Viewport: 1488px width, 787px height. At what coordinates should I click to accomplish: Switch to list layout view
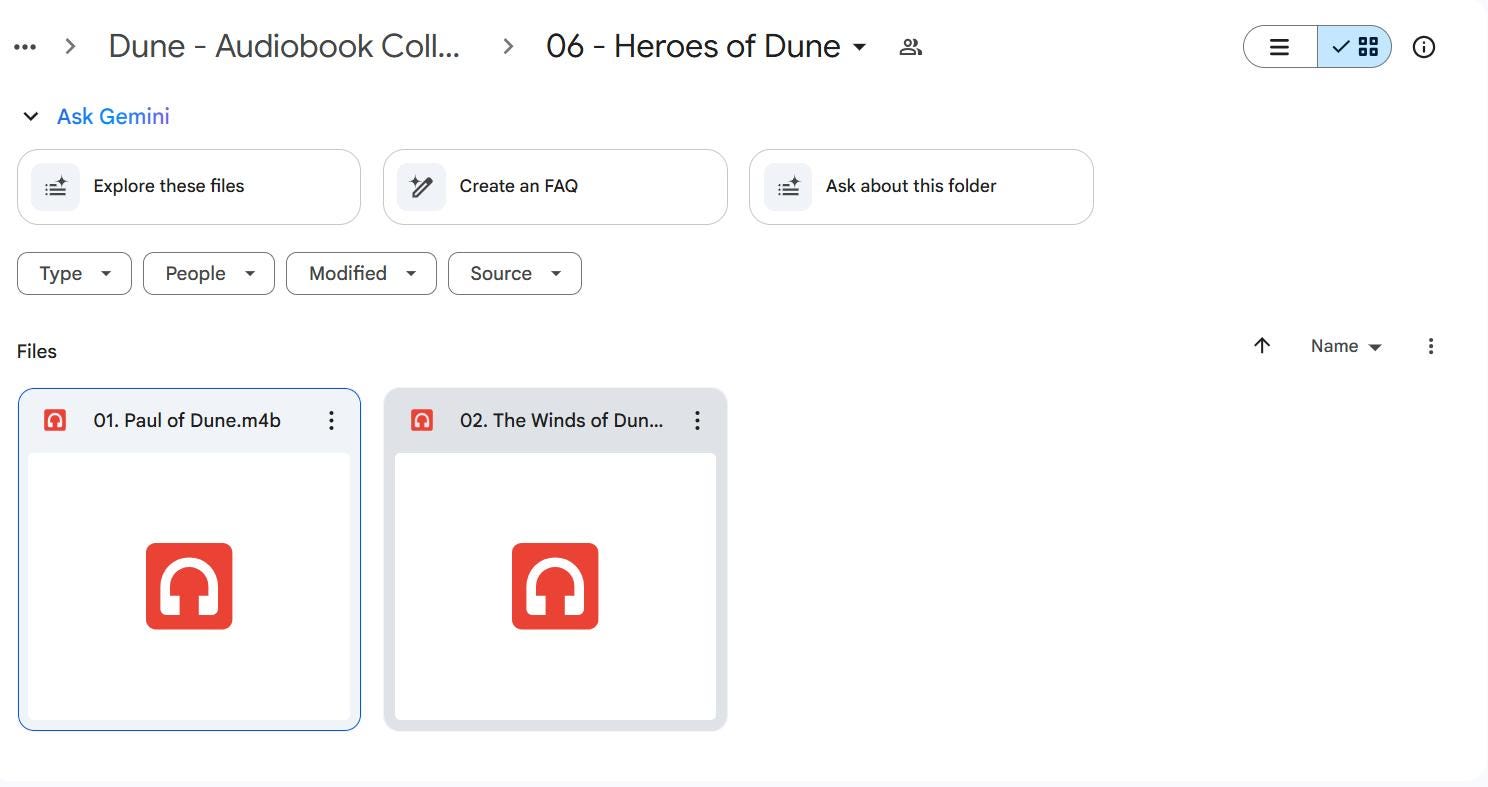coord(1279,47)
